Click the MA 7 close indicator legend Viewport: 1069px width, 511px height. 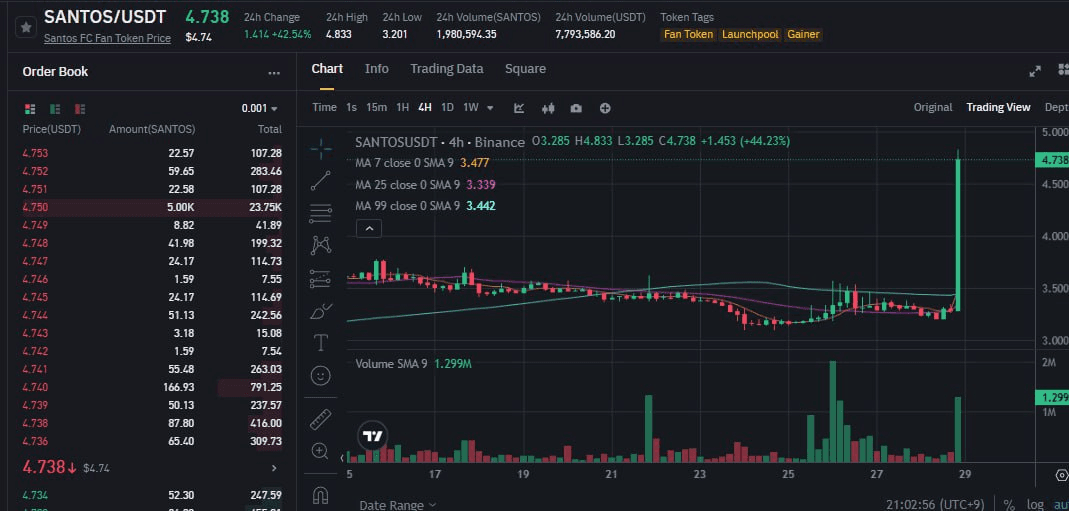pos(422,164)
